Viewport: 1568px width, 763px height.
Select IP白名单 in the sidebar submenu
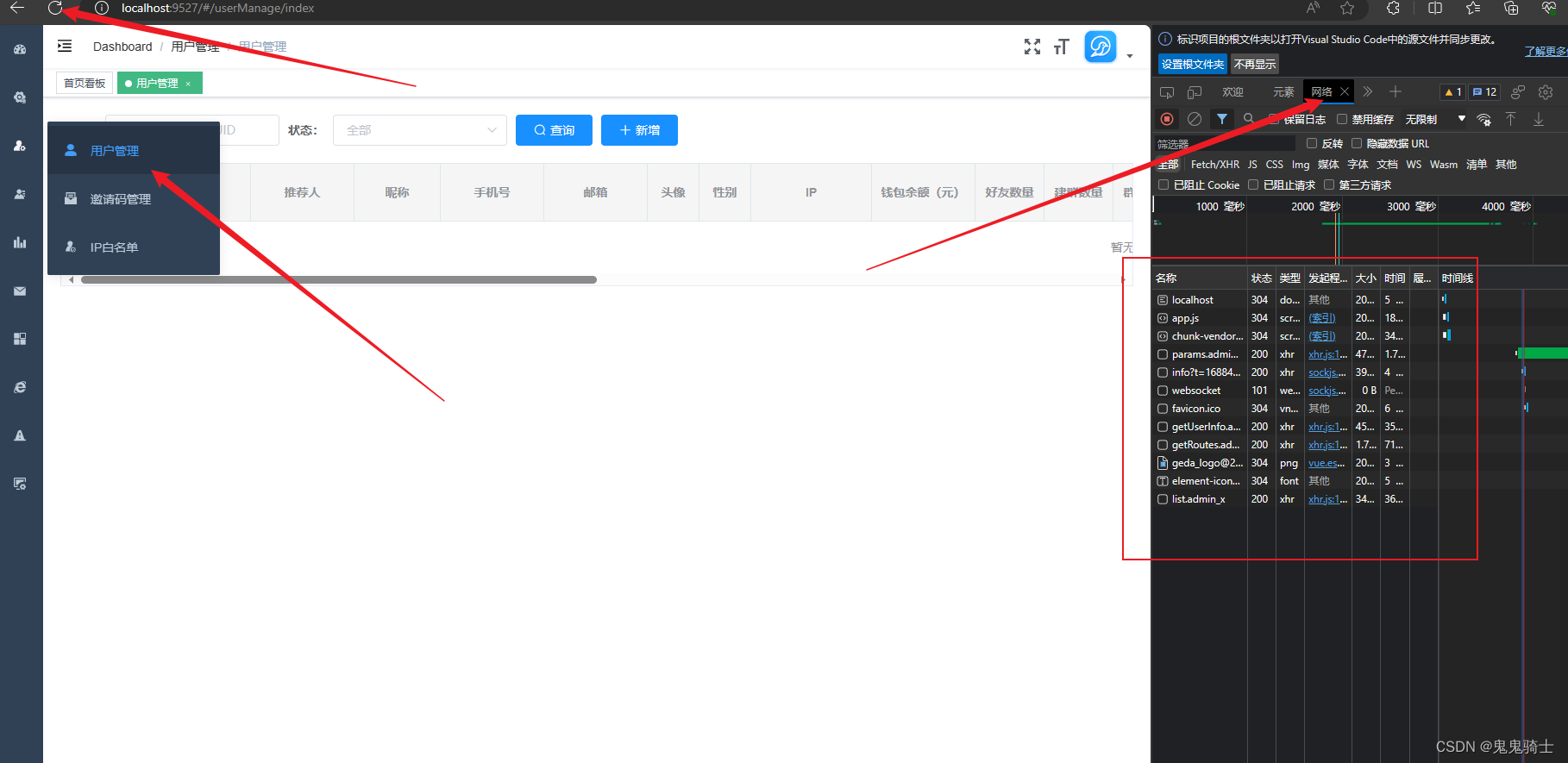coord(134,247)
